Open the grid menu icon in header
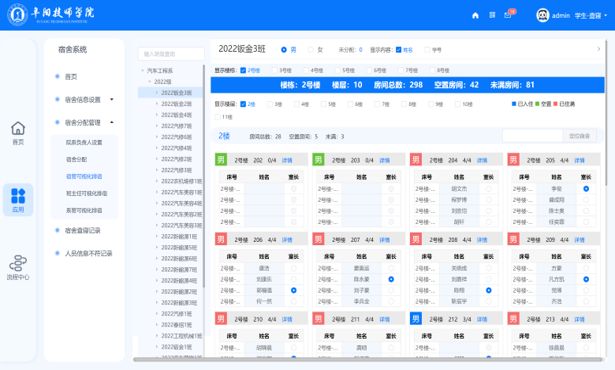This screenshot has height=370, width=615. coord(492,15)
